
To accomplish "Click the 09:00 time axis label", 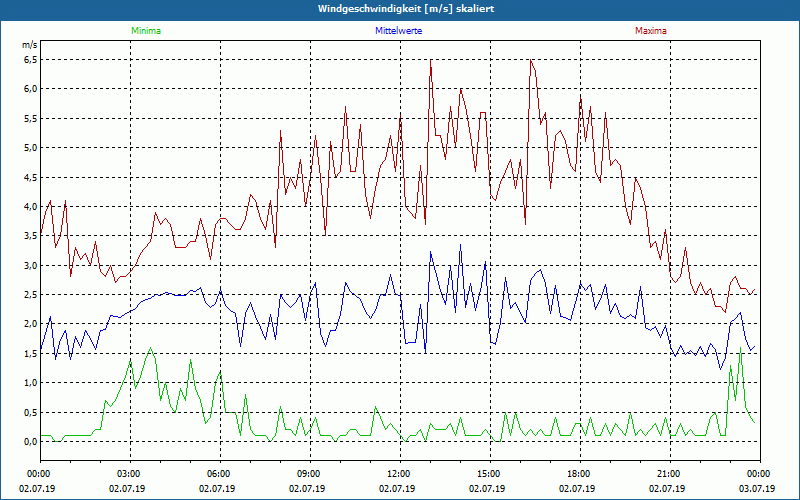I will point(307,474).
